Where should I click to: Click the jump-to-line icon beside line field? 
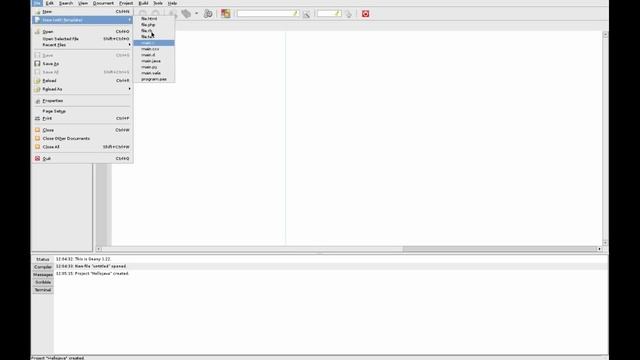click(x=349, y=14)
